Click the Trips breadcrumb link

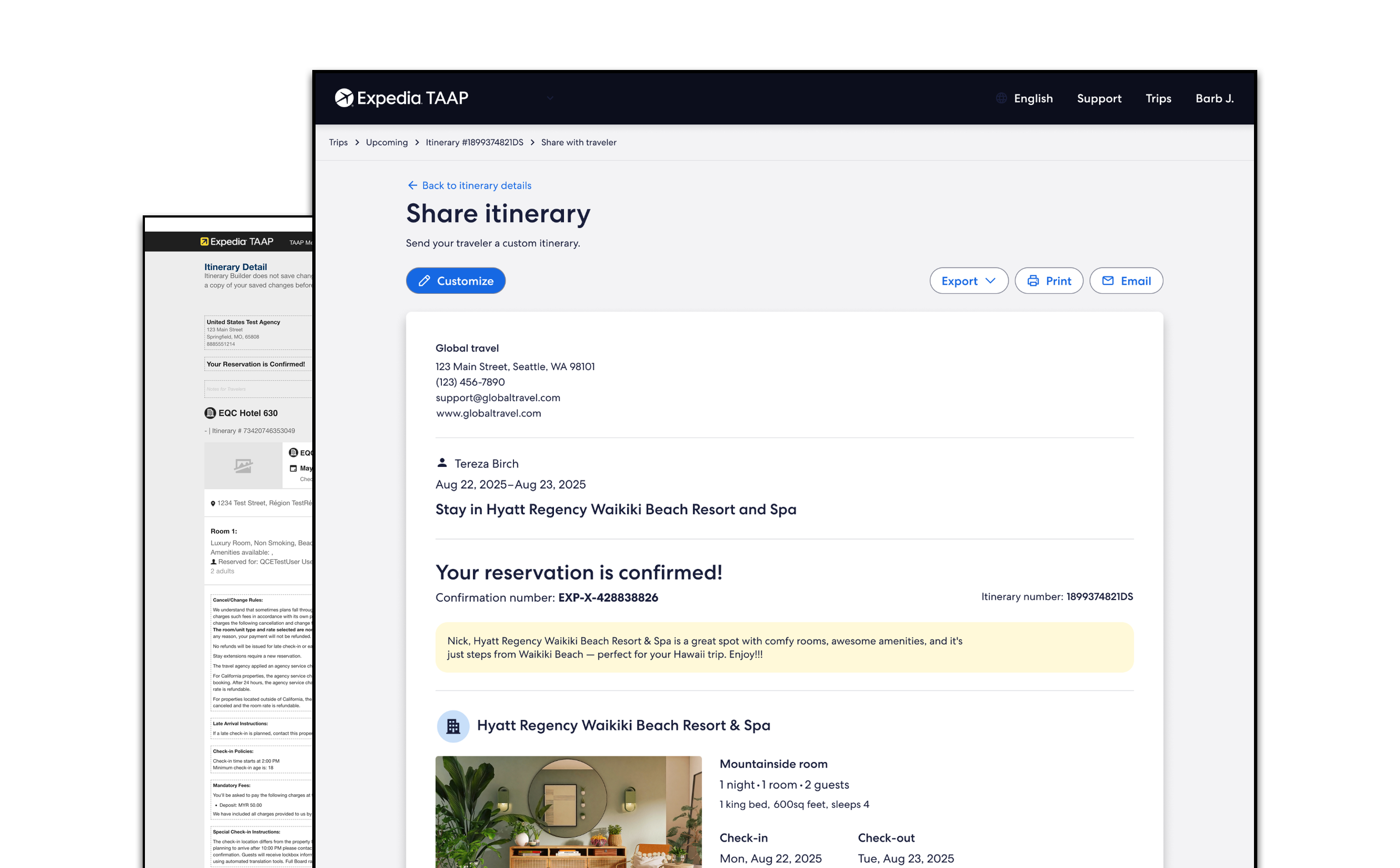point(338,142)
